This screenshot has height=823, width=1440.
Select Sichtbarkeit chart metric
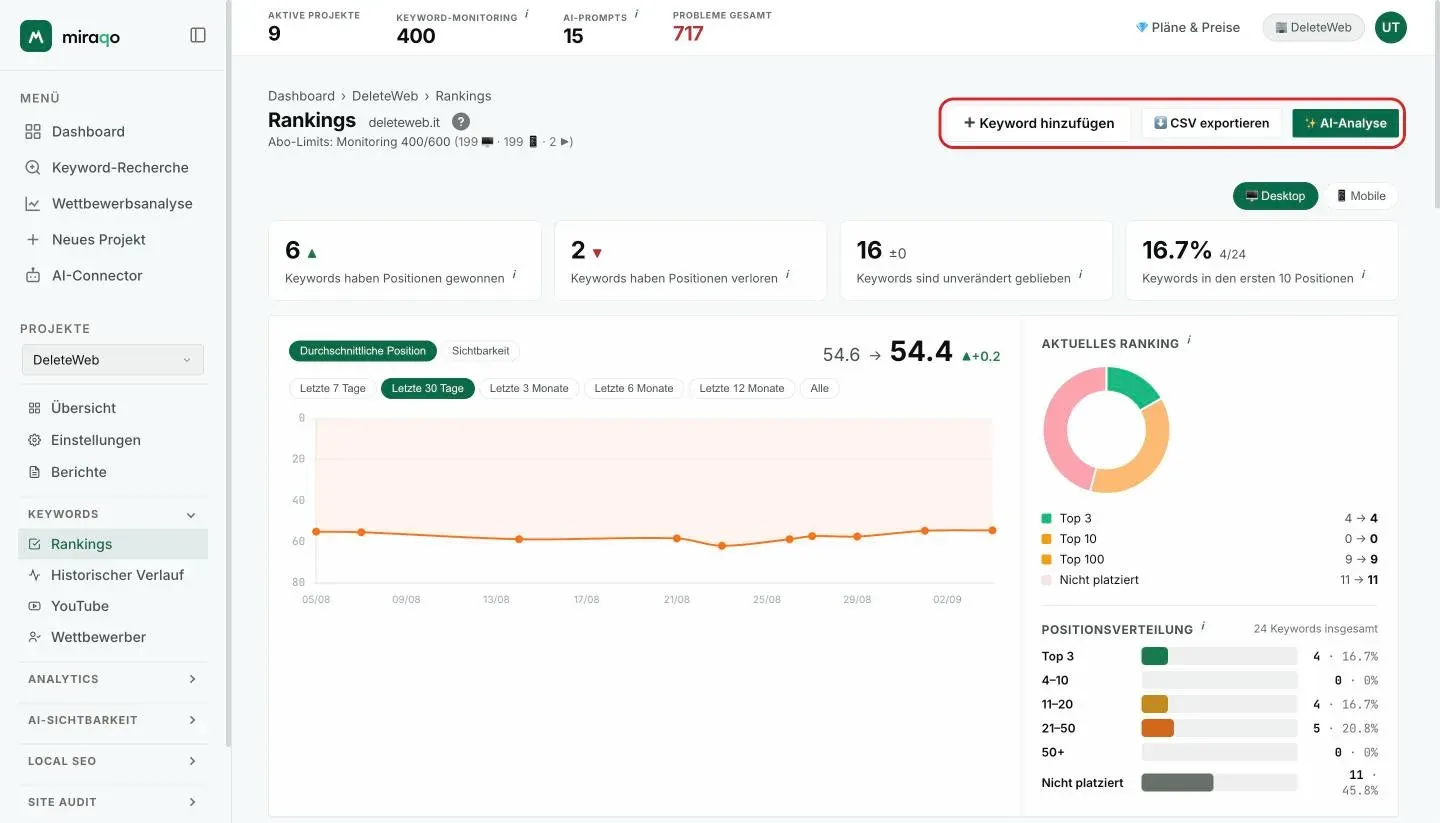click(x=480, y=351)
